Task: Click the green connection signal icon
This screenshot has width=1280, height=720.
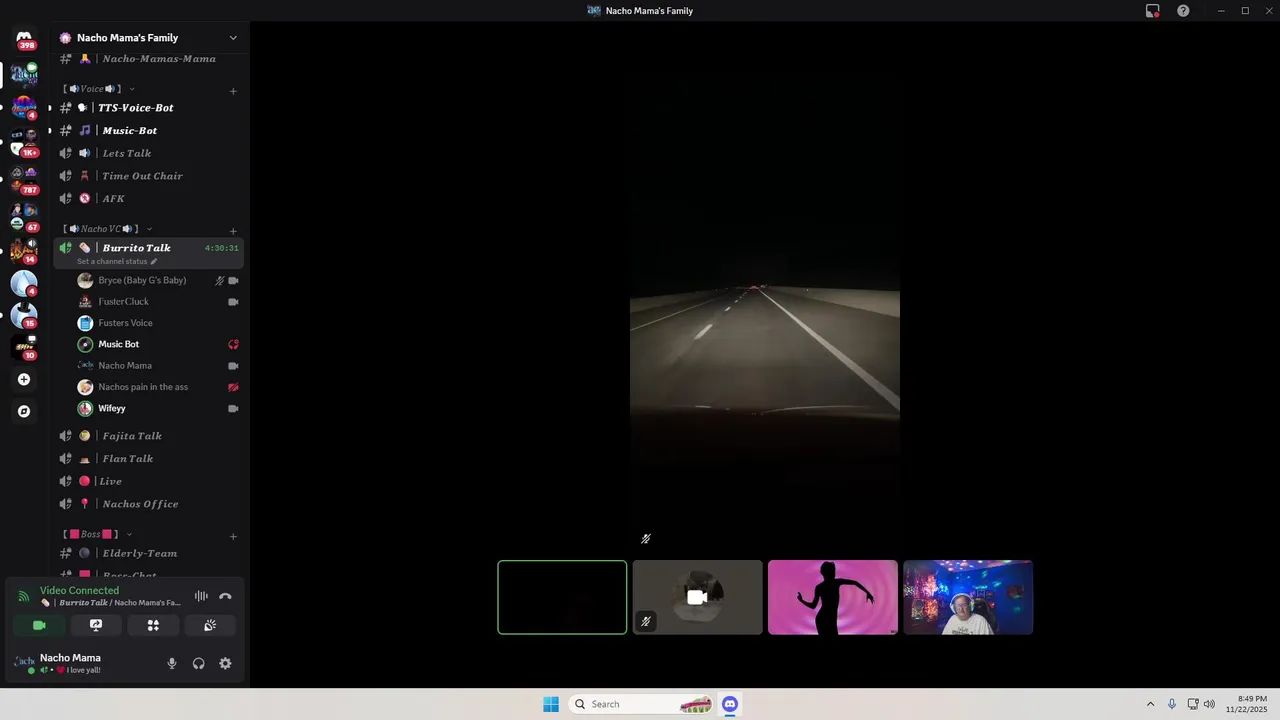Action: tap(24, 596)
